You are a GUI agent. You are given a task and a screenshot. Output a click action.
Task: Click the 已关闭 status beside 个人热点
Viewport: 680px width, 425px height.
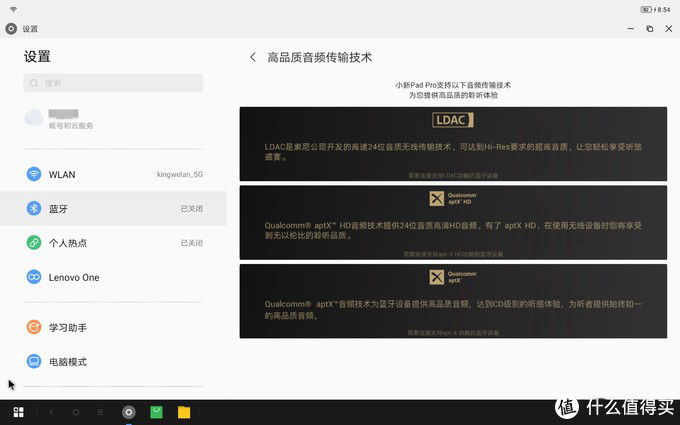click(192, 243)
